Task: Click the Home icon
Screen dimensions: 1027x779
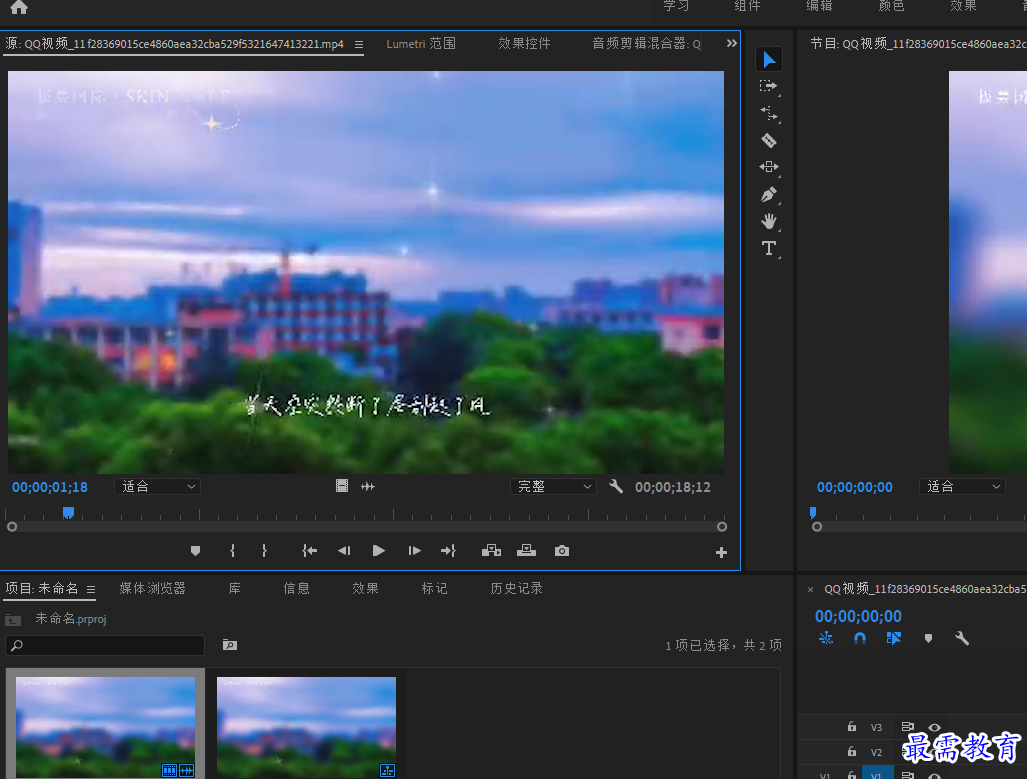Action: 19,7
